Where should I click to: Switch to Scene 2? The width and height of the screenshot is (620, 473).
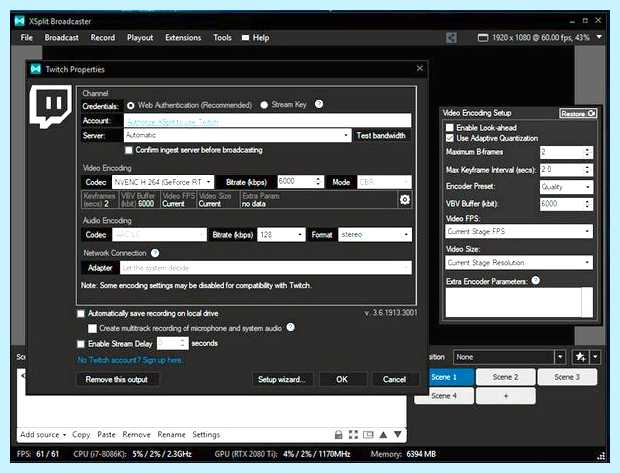coord(506,377)
